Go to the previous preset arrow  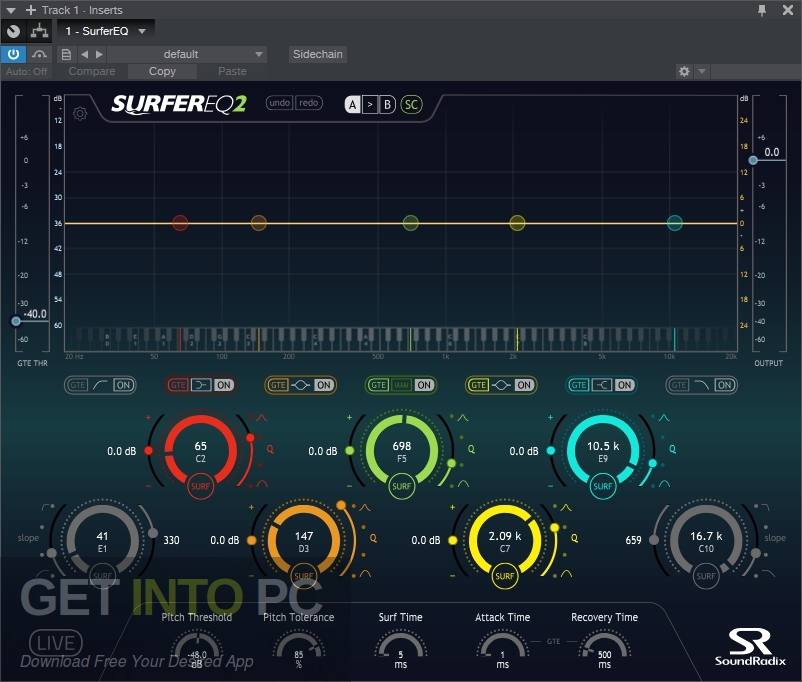pyautogui.click(x=84, y=54)
